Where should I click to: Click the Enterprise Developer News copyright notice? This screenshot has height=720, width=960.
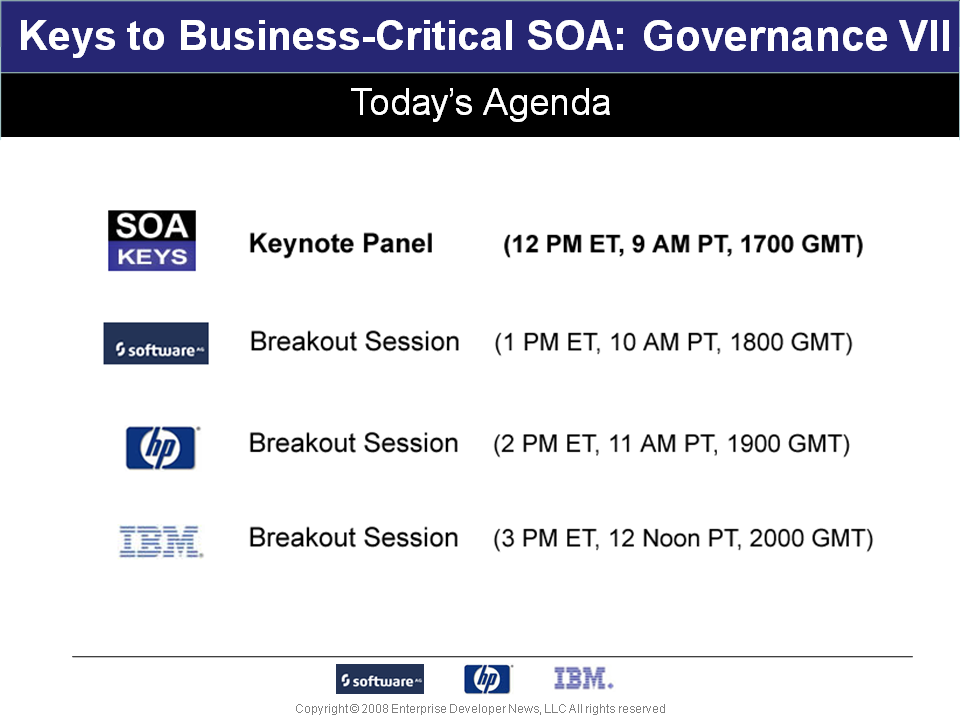[x=480, y=708]
